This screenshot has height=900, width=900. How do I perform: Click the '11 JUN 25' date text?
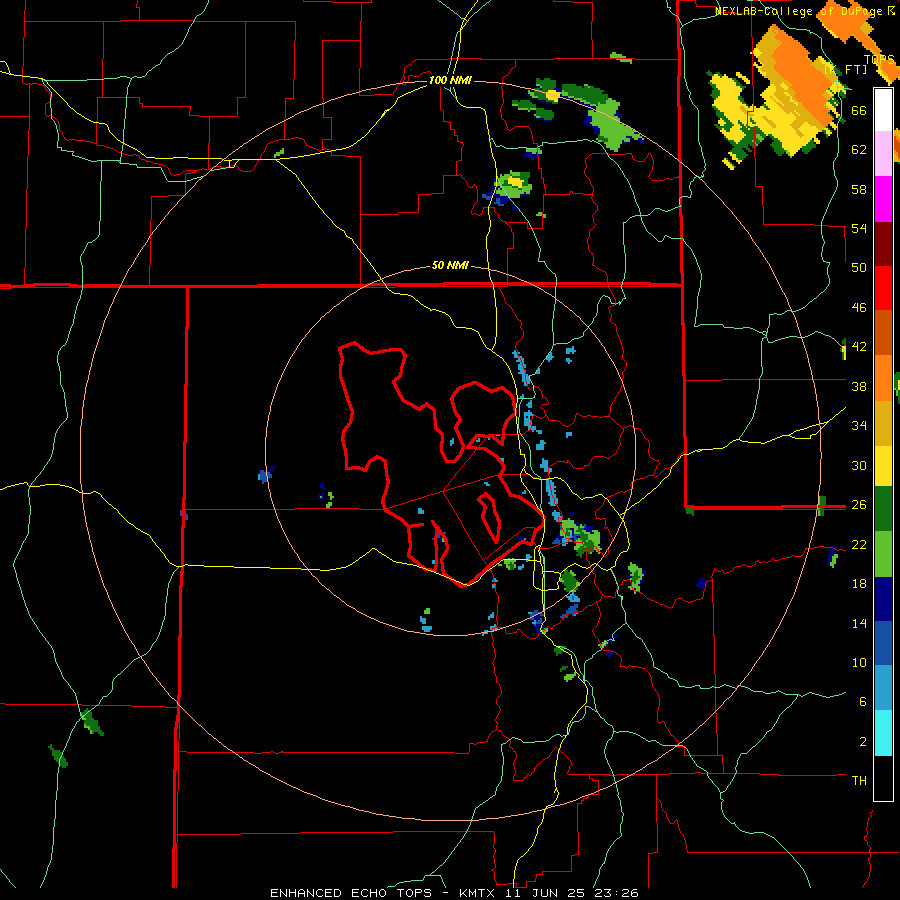(546, 893)
